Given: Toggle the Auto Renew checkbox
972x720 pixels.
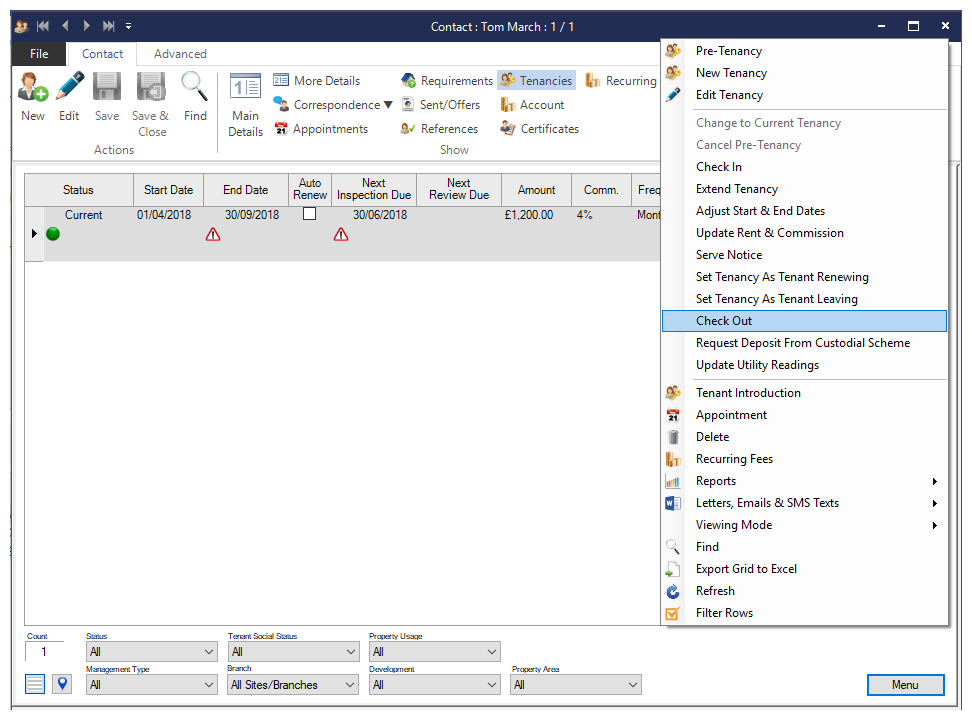Looking at the screenshot, I should click(x=310, y=214).
